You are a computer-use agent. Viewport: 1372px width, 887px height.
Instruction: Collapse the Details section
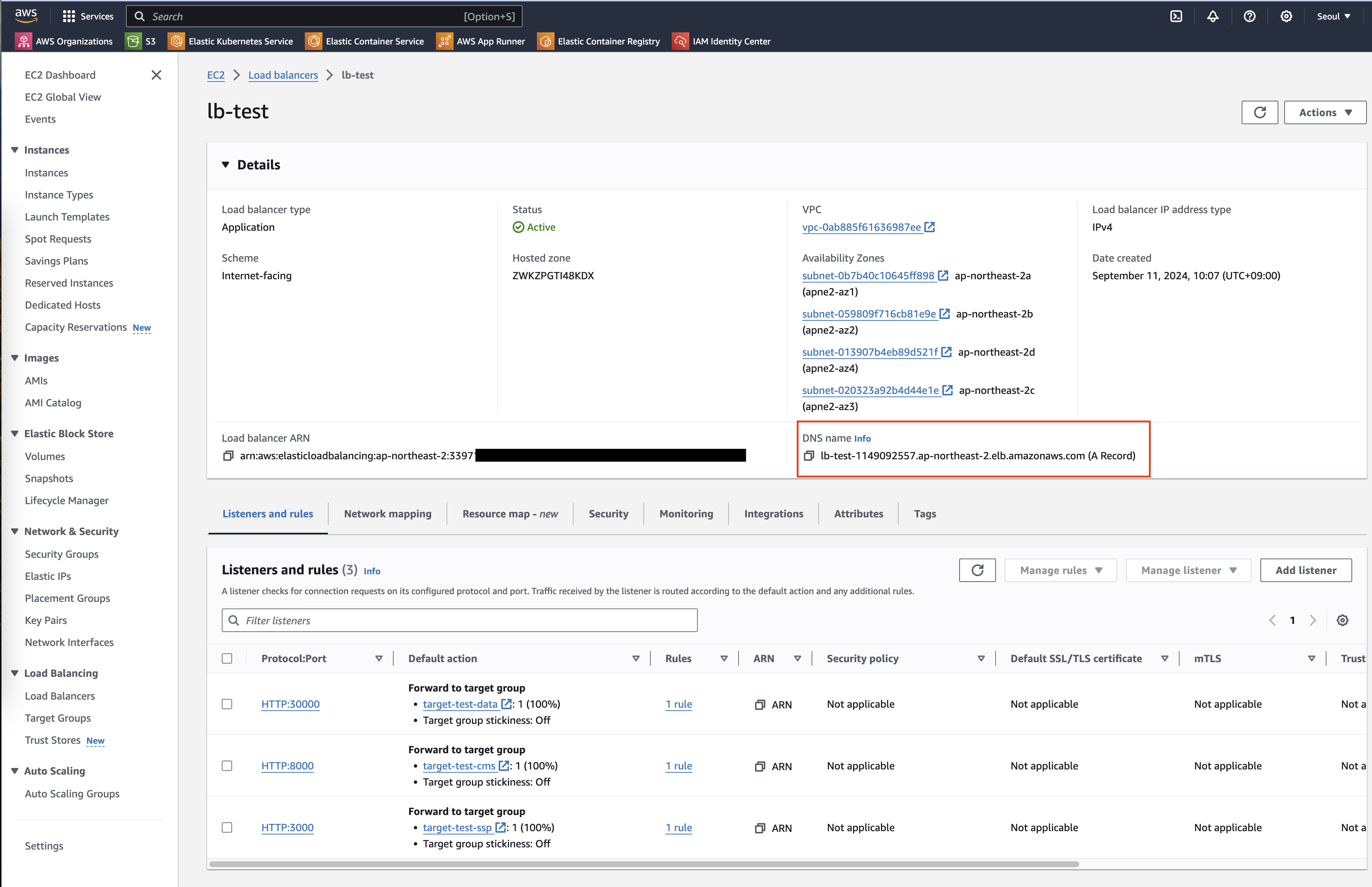click(225, 165)
